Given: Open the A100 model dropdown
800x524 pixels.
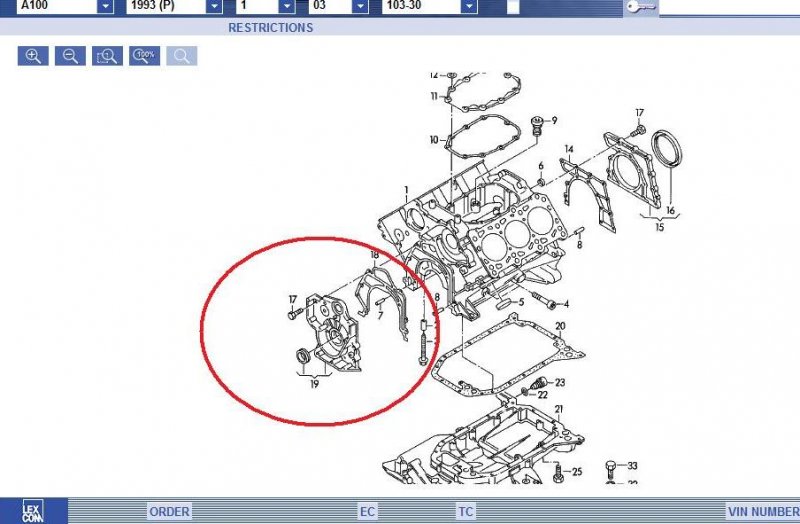Looking at the screenshot, I should 105,7.
